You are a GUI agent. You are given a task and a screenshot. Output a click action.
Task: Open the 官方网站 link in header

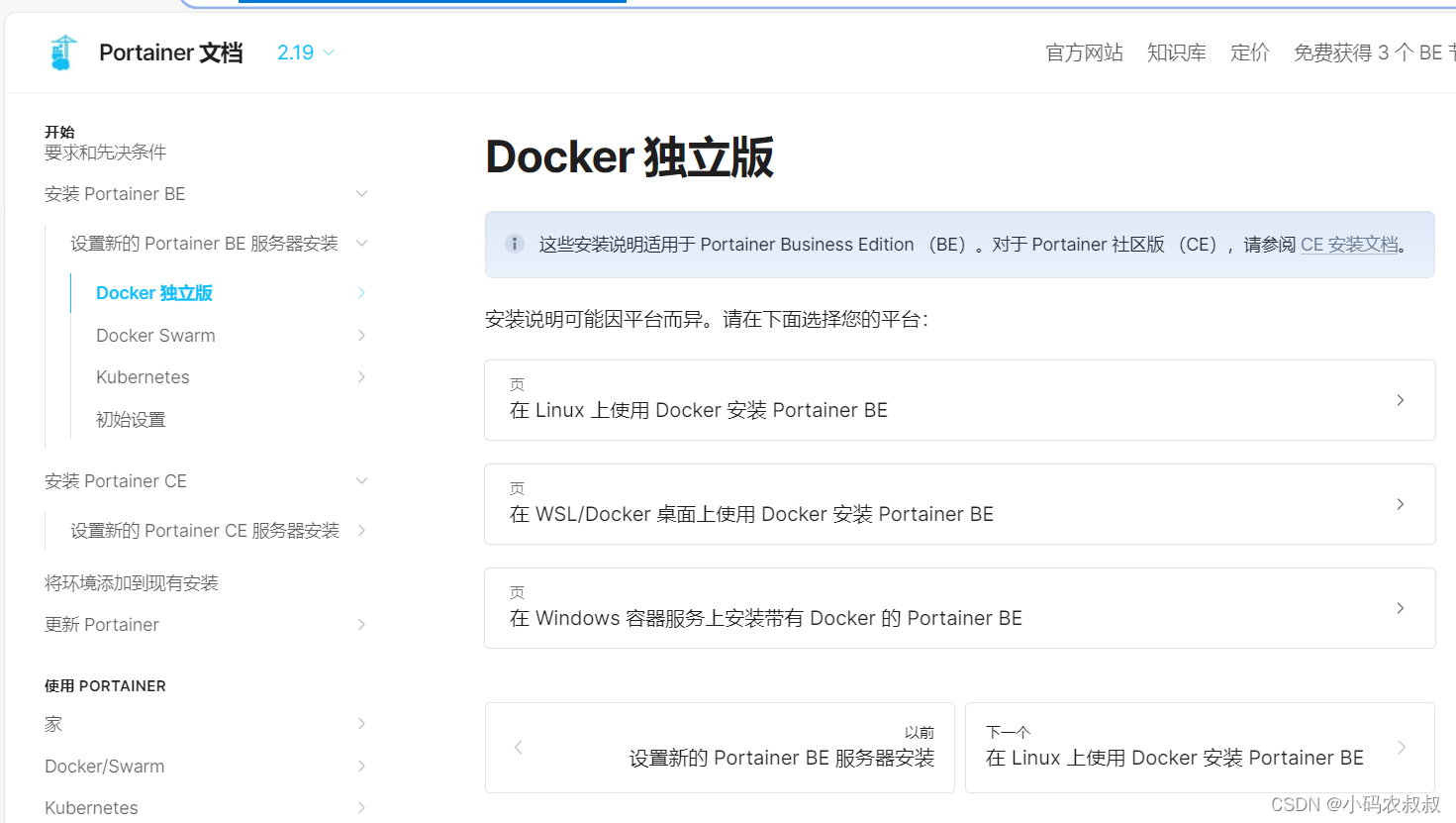click(x=1084, y=52)
